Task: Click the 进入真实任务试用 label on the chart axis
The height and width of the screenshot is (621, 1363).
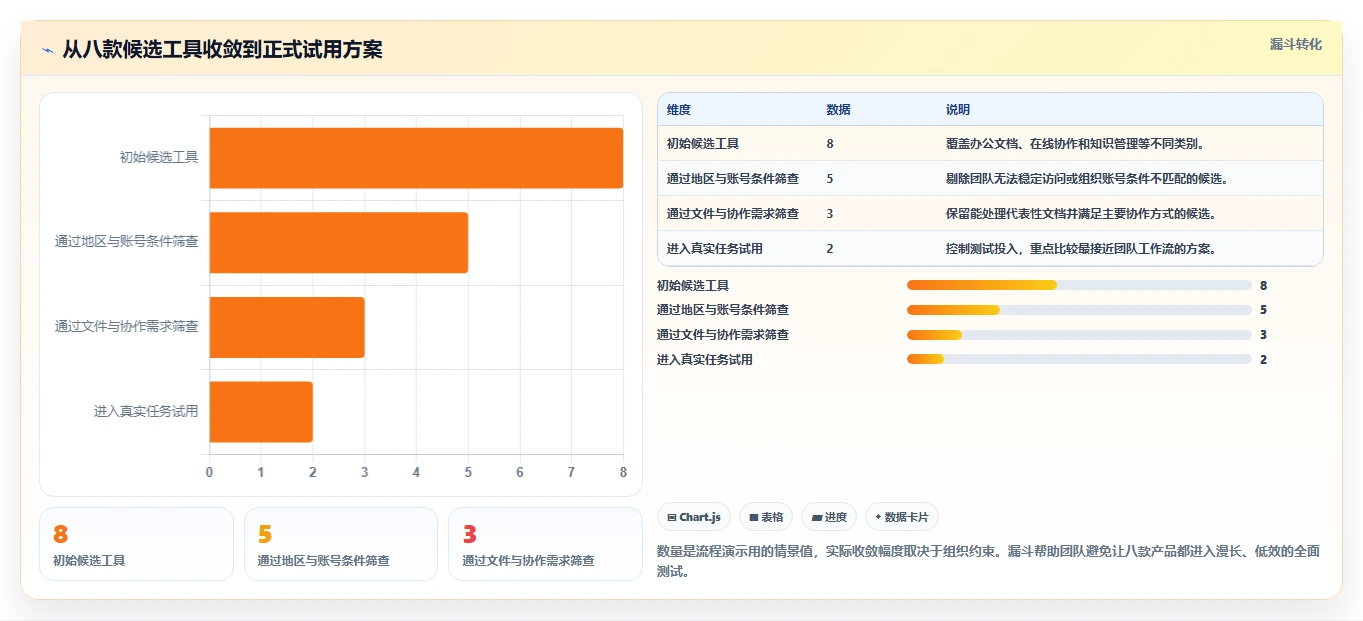Action: pyautogui.click(x=146, y=411)
